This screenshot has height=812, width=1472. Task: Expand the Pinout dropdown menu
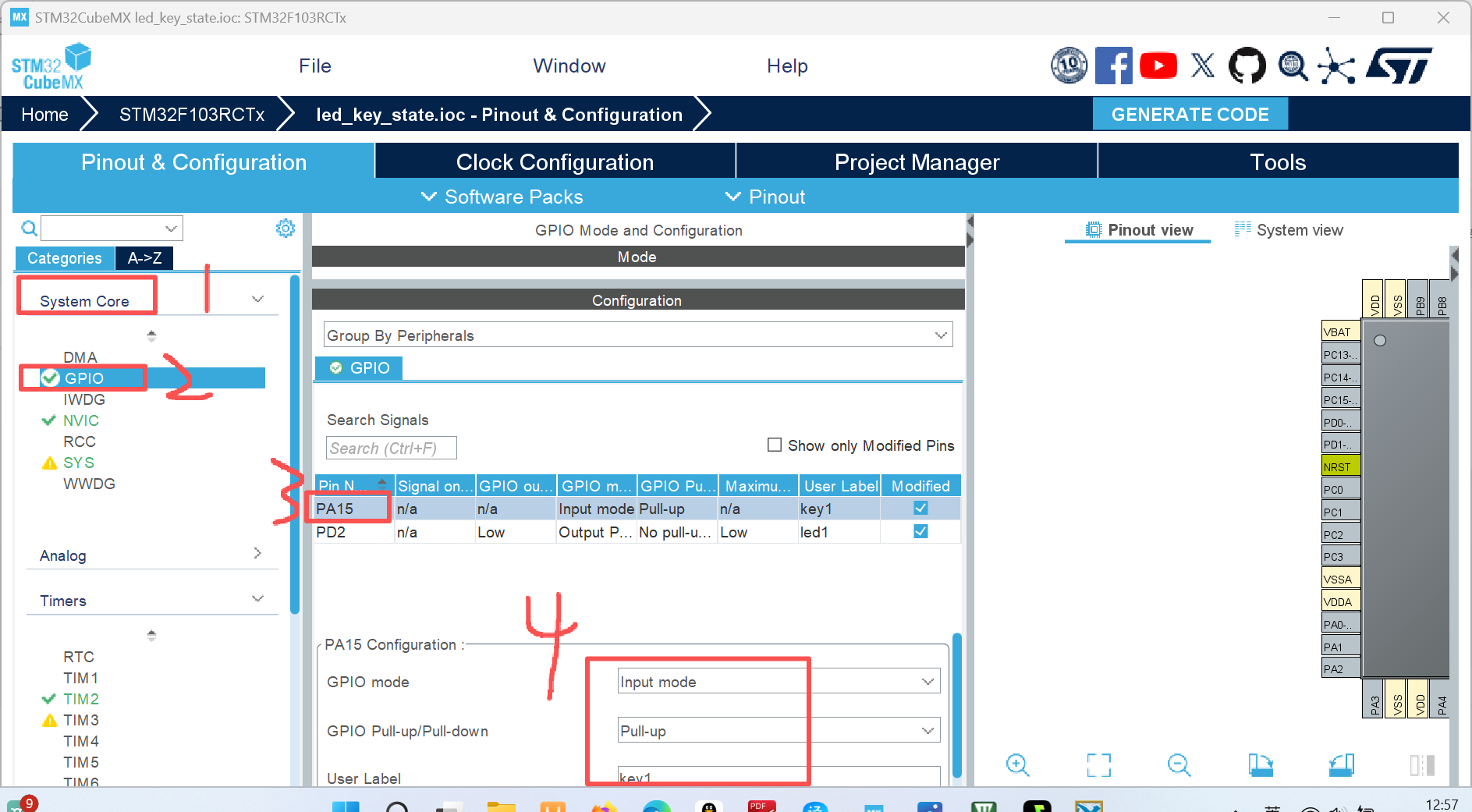point(765,197)
